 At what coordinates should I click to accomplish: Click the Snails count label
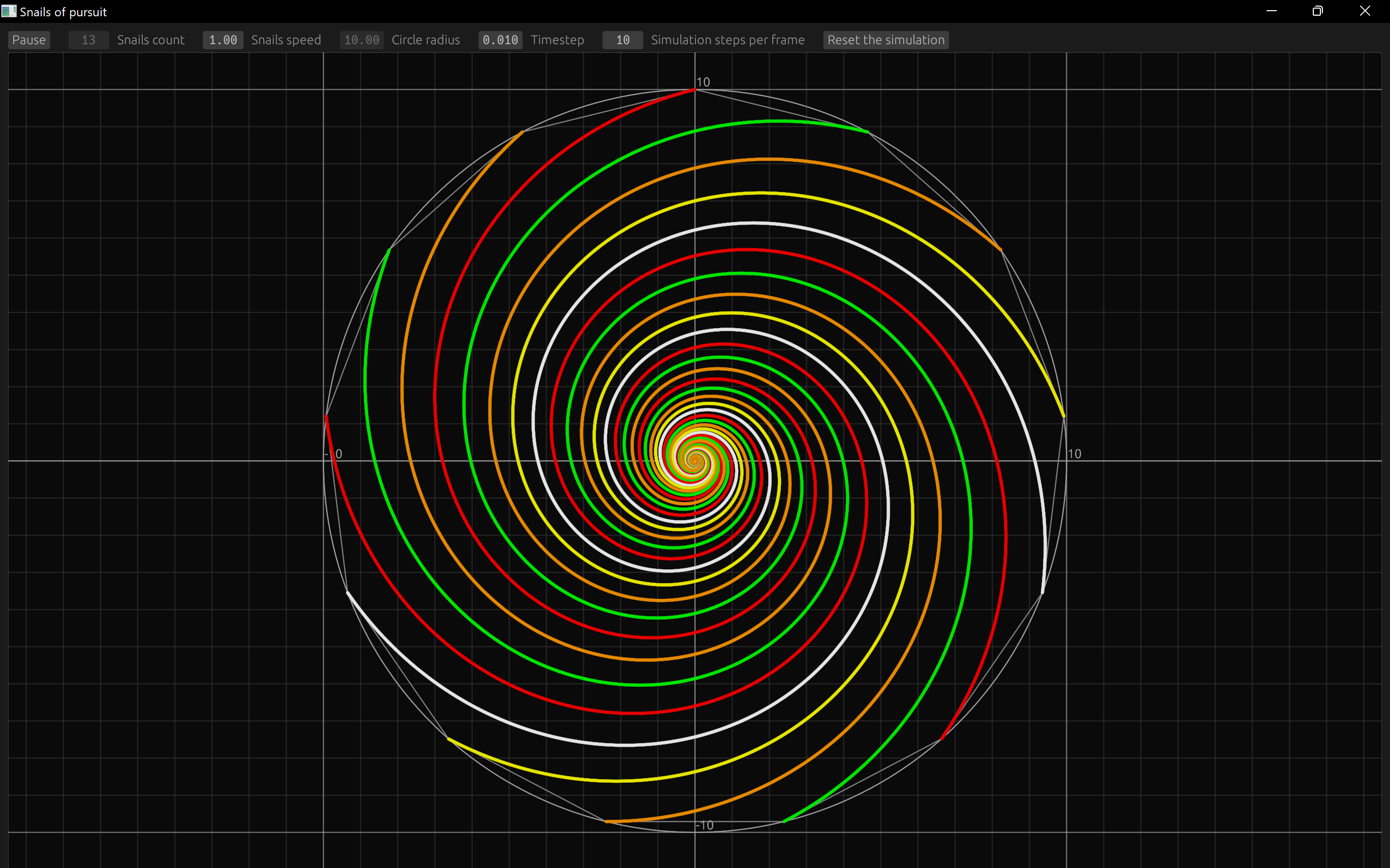[x=150, y=40]
